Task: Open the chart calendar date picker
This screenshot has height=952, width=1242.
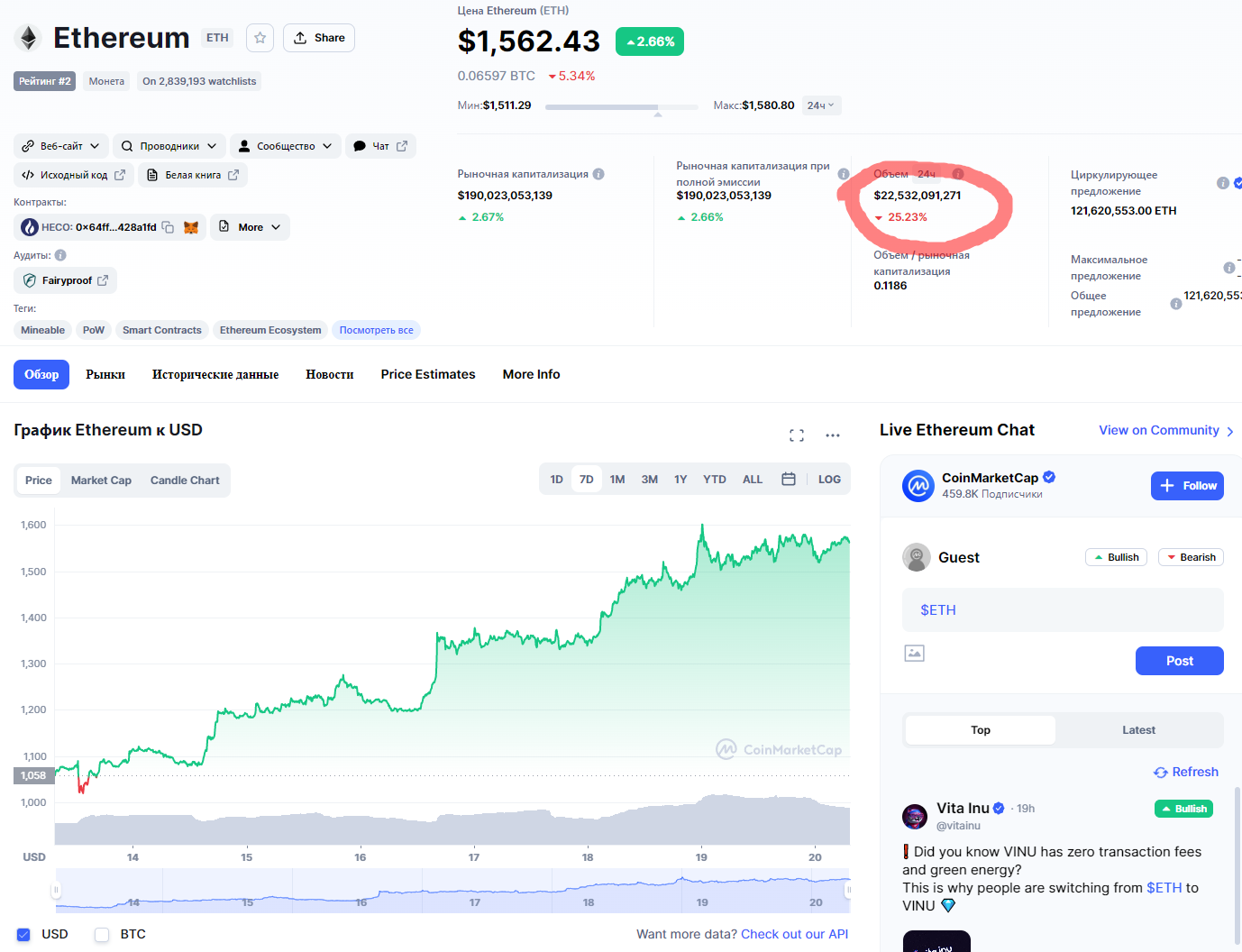Action: pos(788,480)
